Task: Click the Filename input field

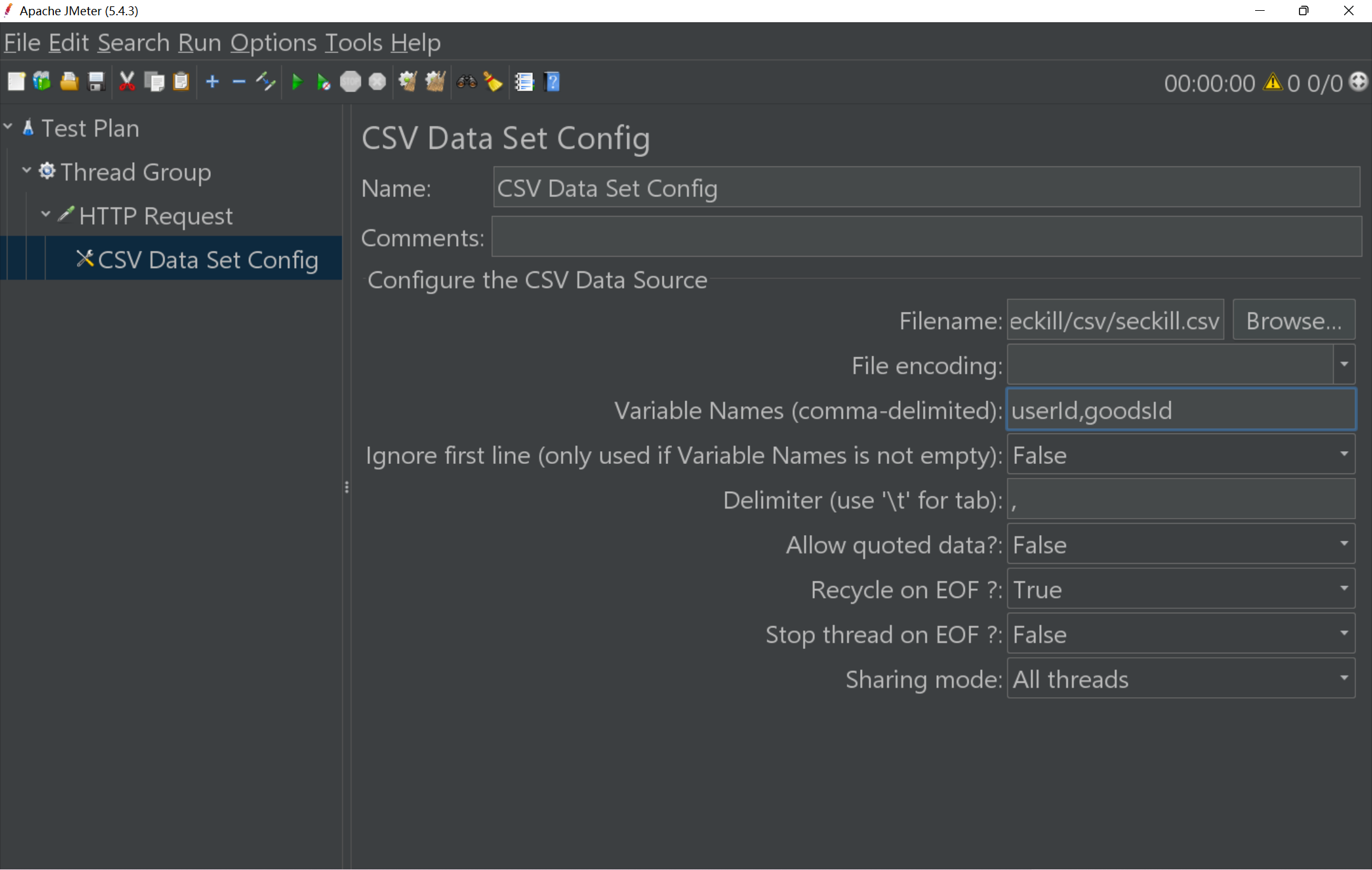Action: 1115,320
